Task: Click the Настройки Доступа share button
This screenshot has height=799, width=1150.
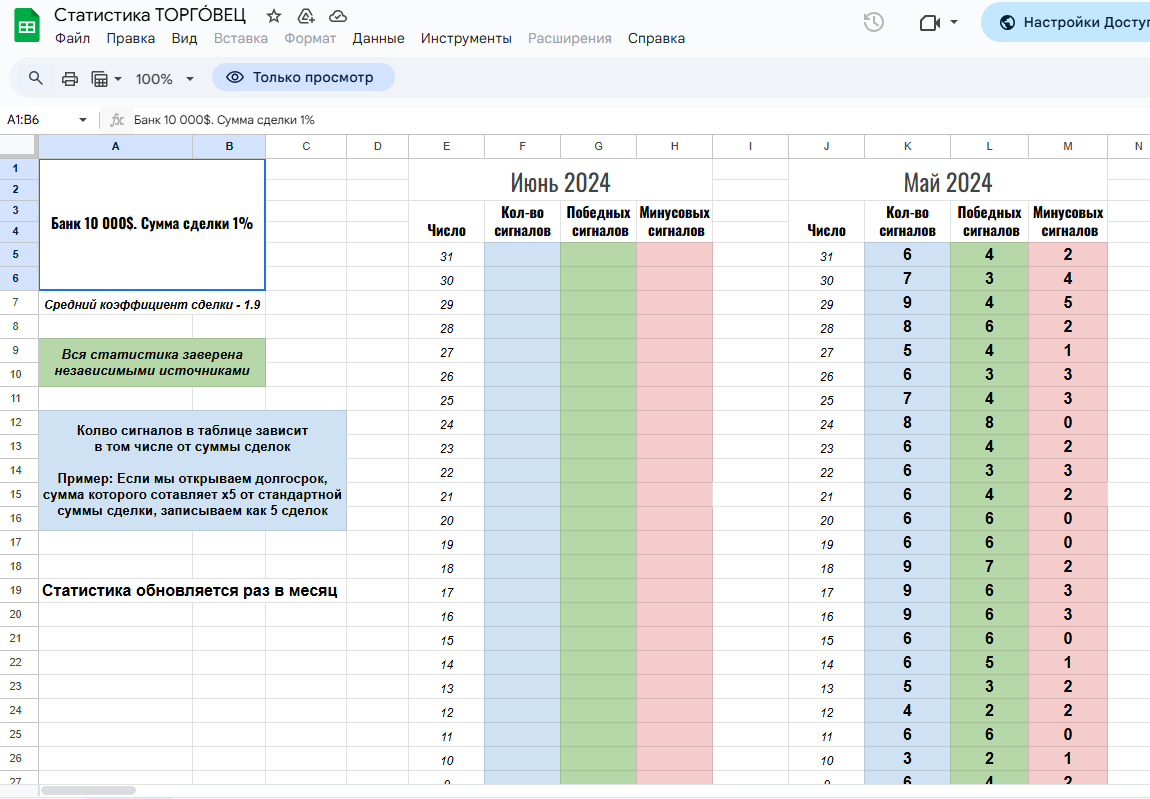Action: (1070, 22)
